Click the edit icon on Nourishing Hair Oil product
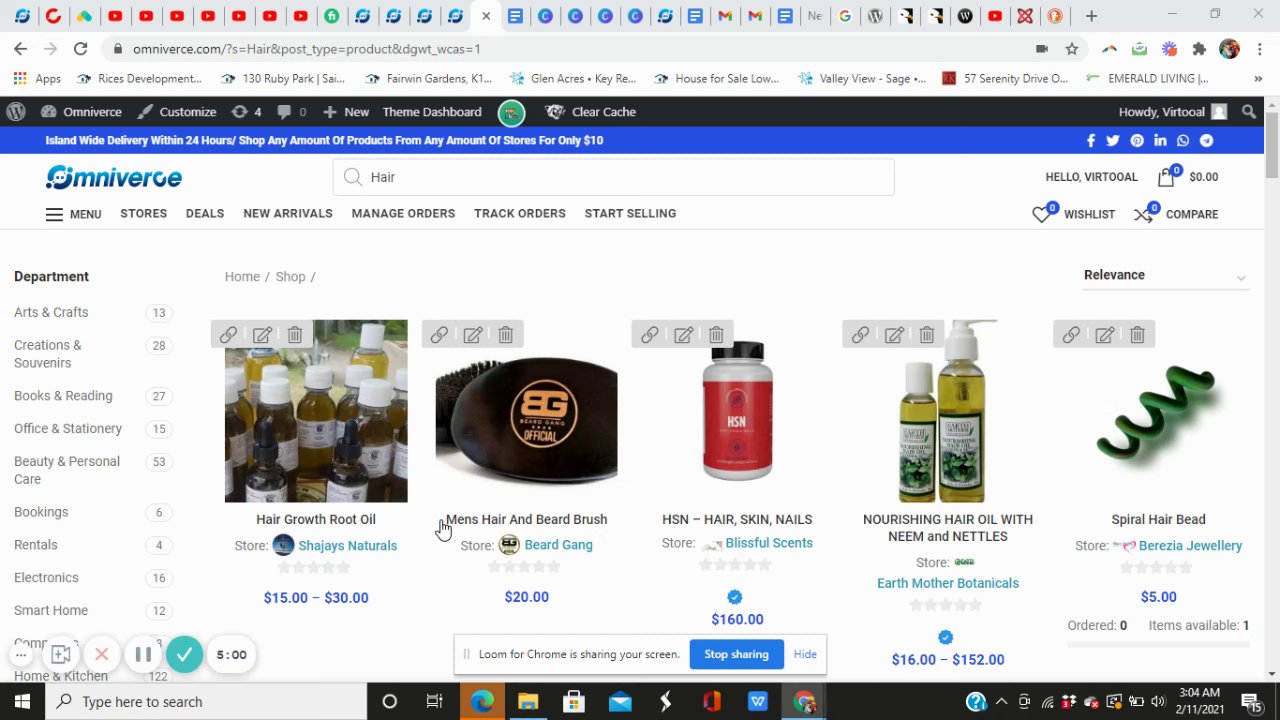 895,335
